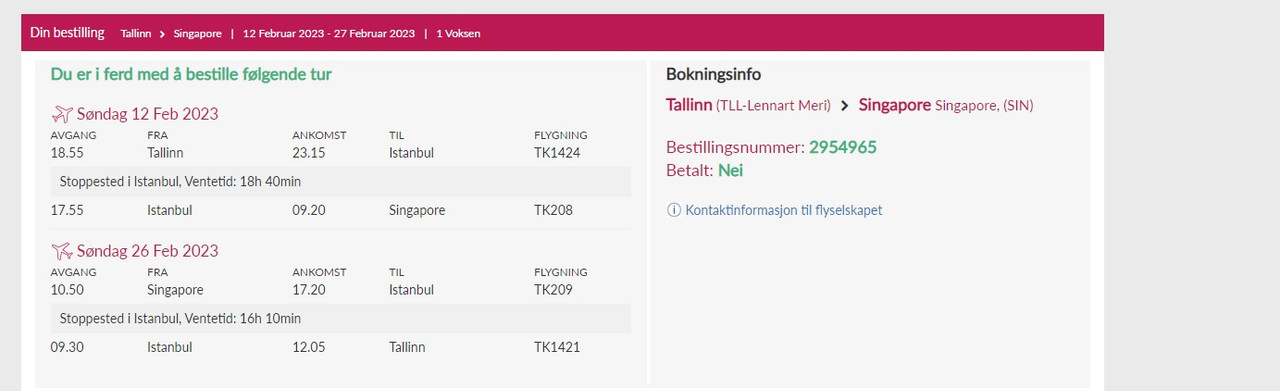Click the outbound flight airplane icon
The height and width of the screenshot is (391, 1280).
click(62, 113)
